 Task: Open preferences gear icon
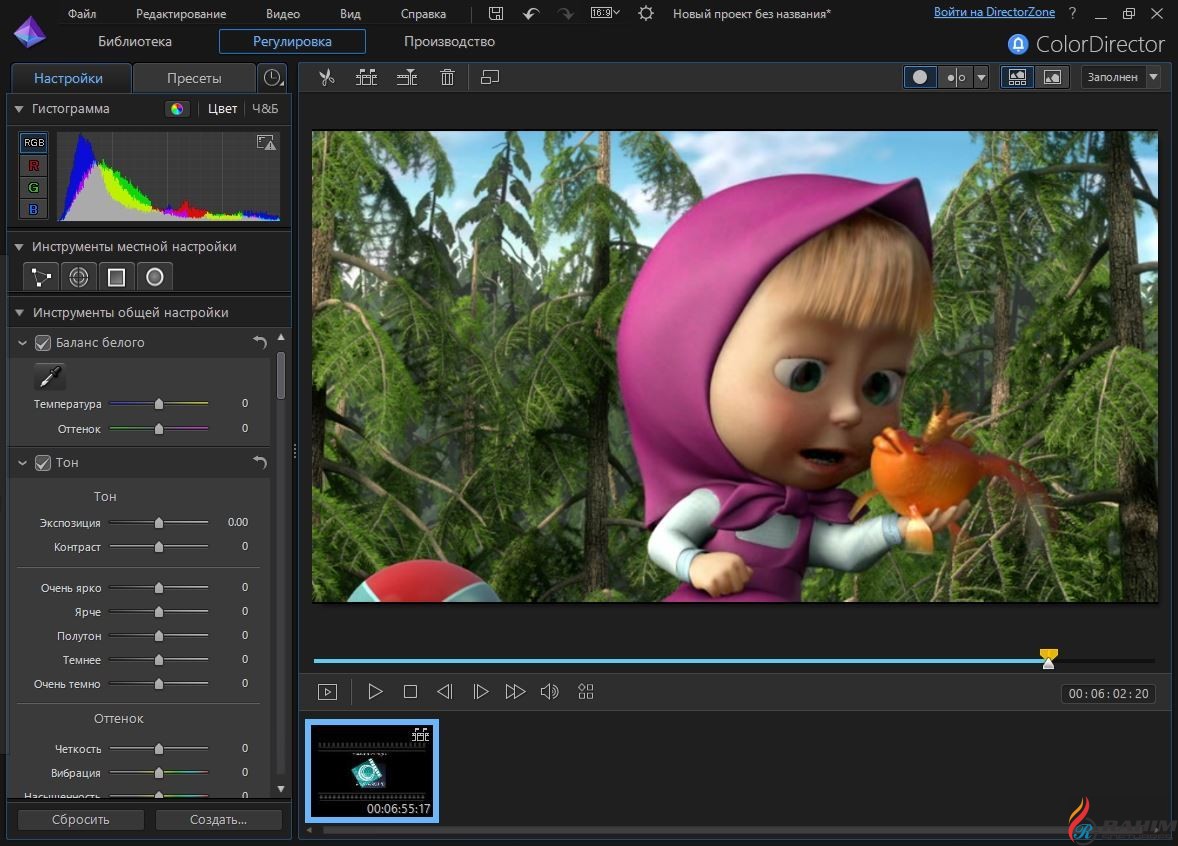(x=645, y=14)
